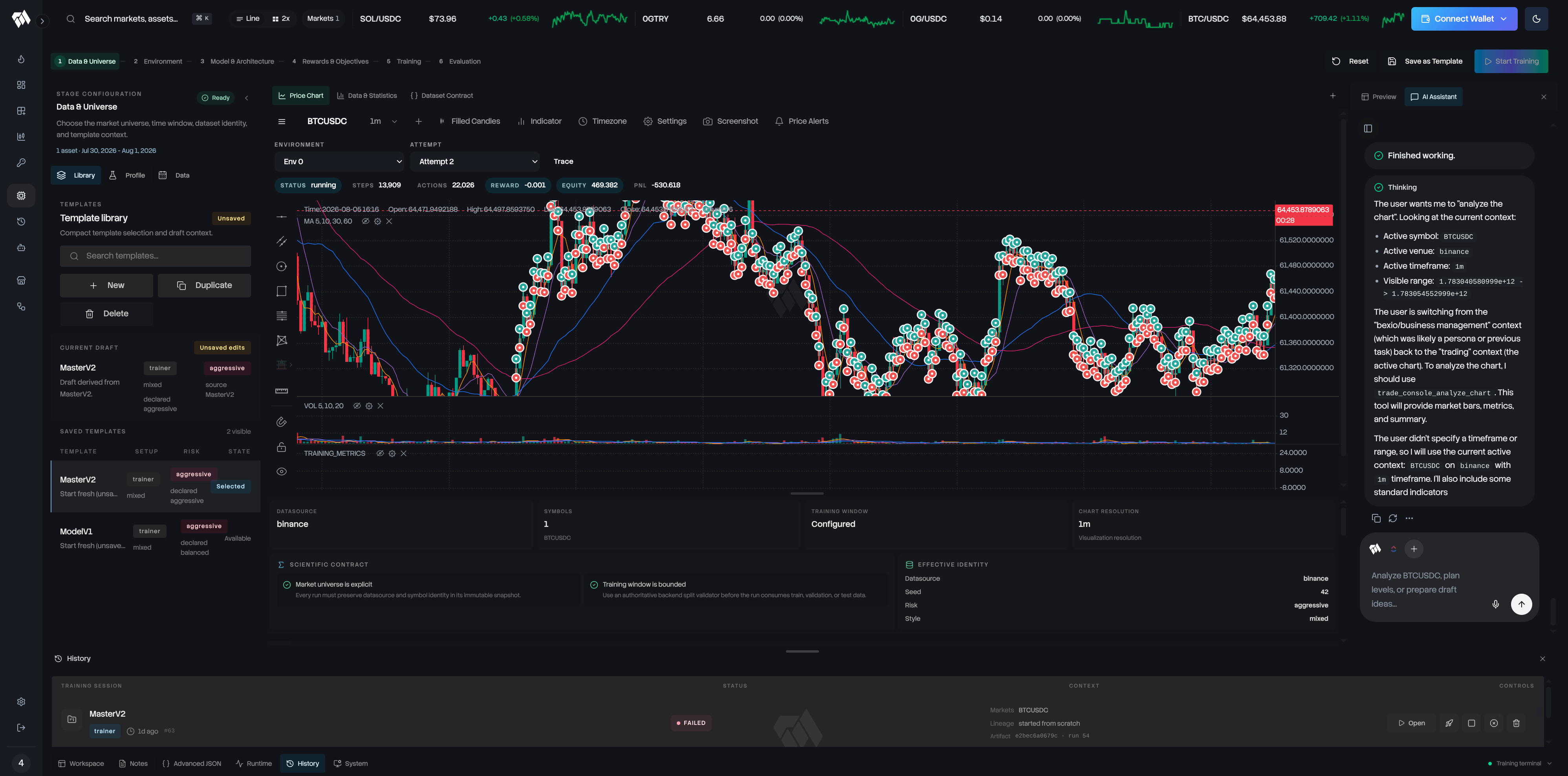1568x776 pixels.
Task: Remove the VOL 5,10,20 indicator
Action: tap(381, 405)
